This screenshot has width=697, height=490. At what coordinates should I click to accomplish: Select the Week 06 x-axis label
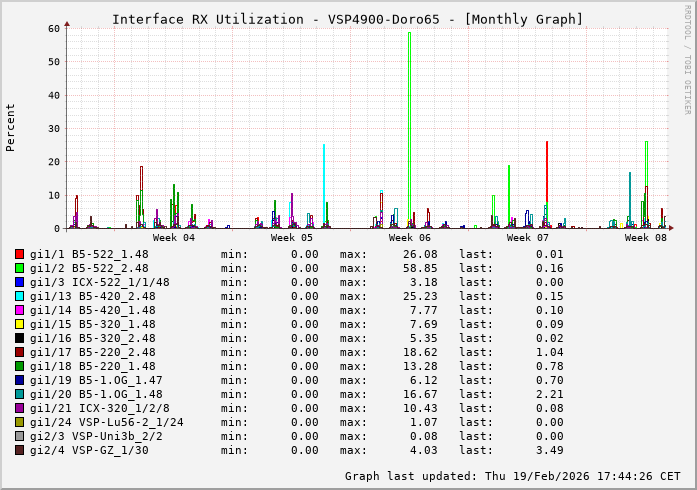pos(410,238)
